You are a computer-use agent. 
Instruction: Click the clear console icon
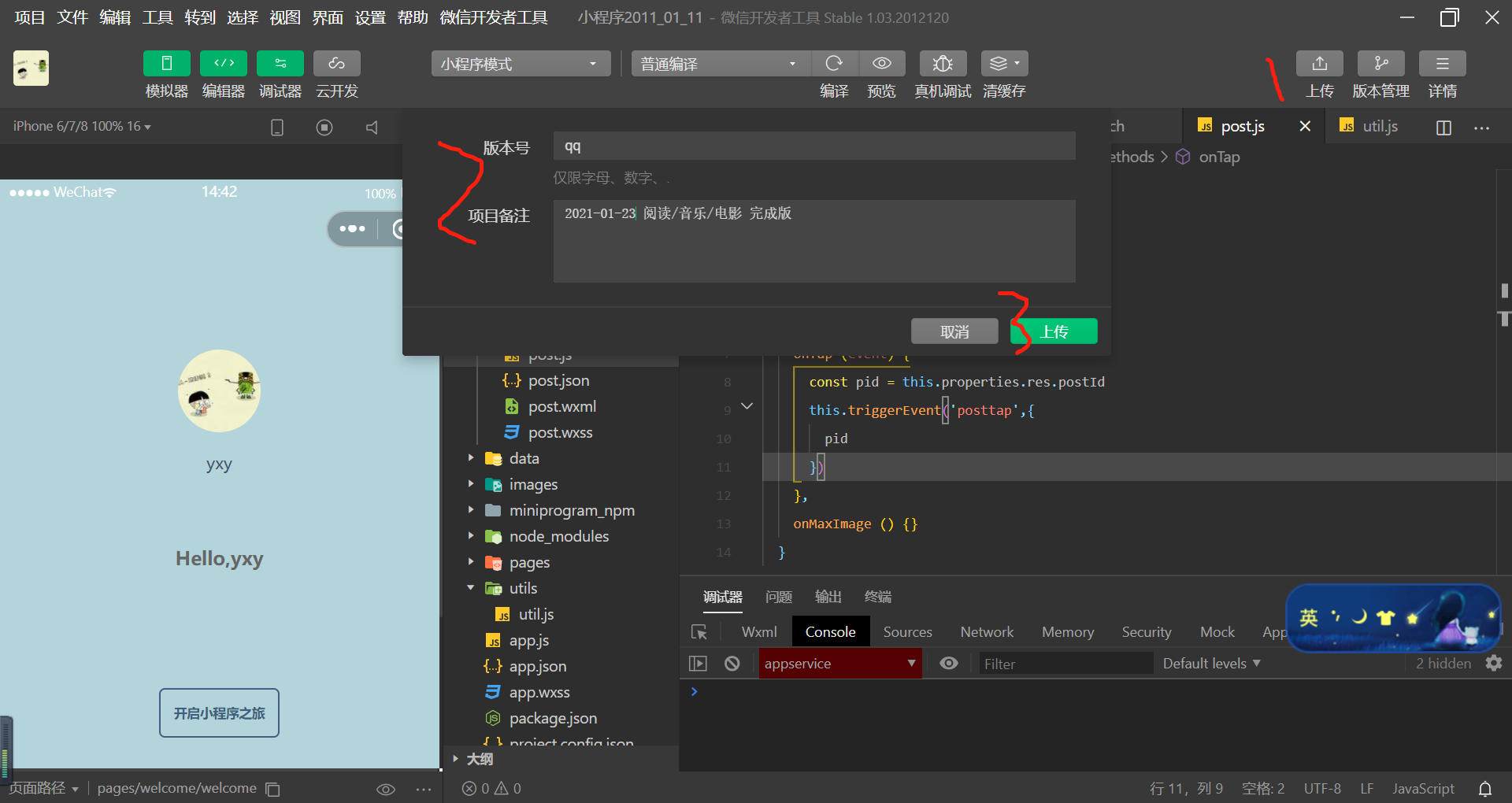click(x=732, y=664)
